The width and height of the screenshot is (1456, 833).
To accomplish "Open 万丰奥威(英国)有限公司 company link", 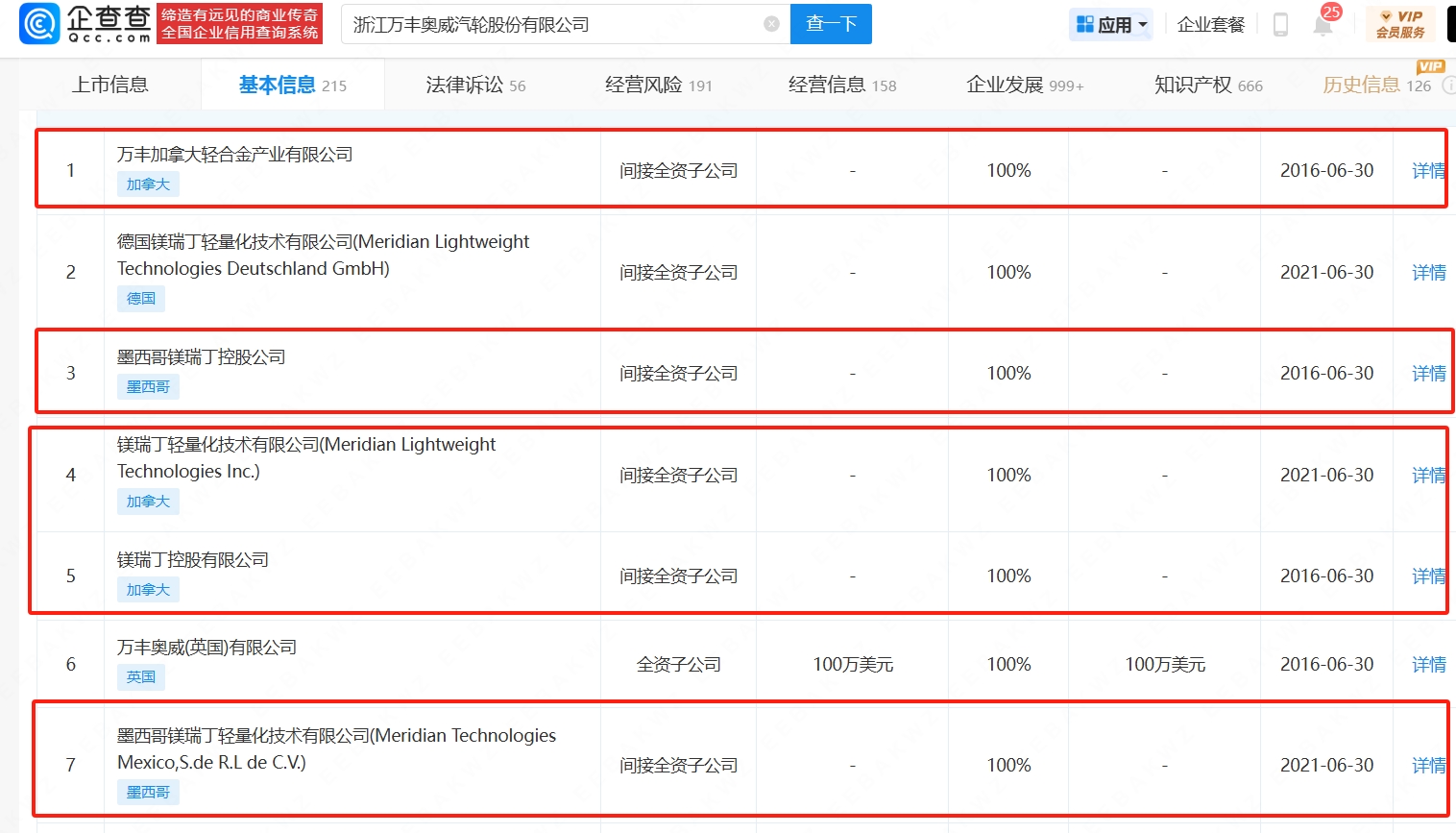I will click(206, 648).
